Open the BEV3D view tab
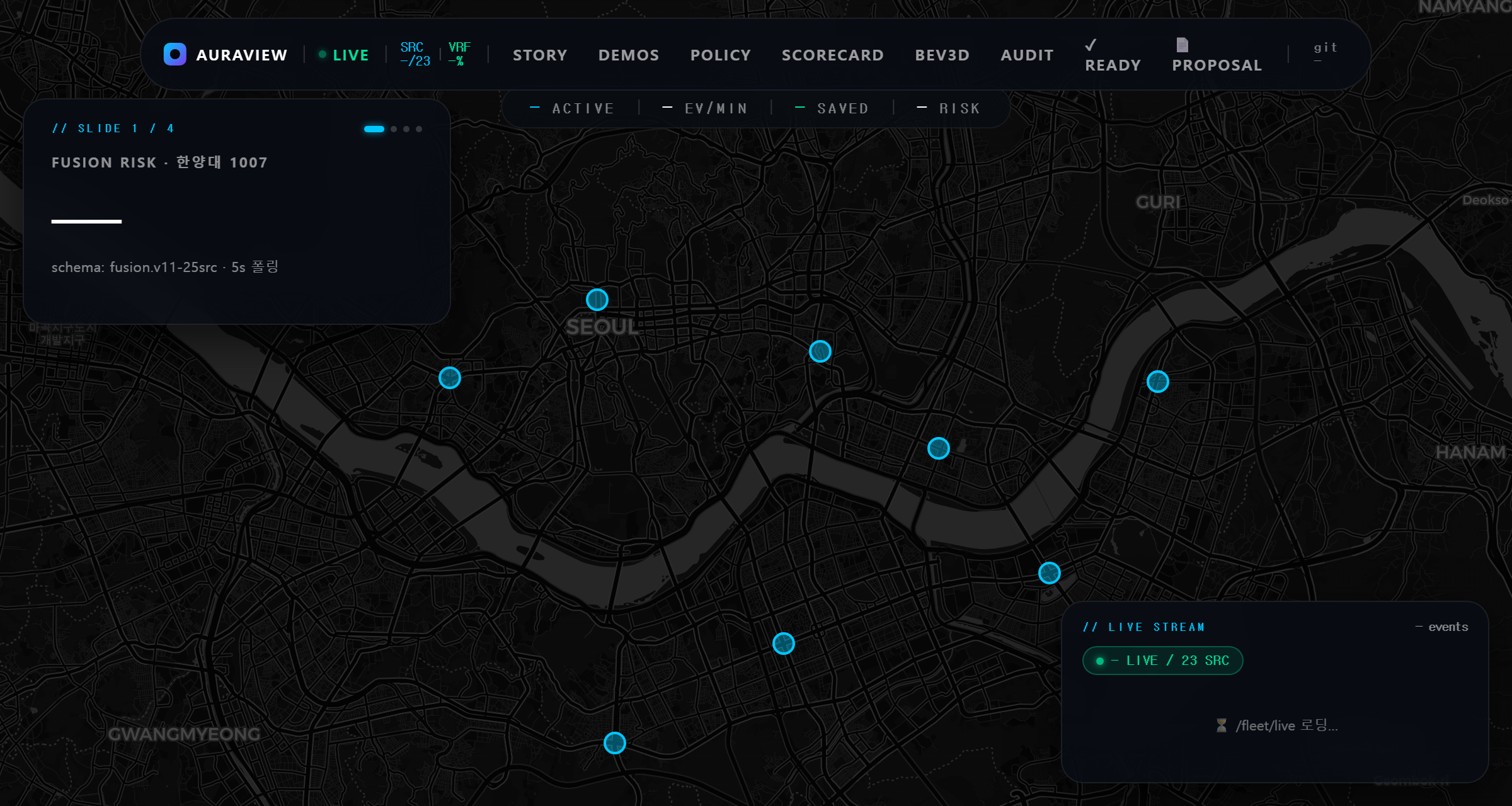 pyautogui.click(x=942, y=55)
